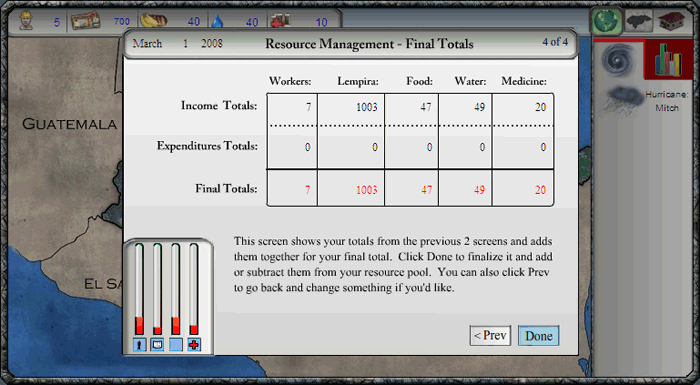Screen dimensions: 700x385
Task: Click the Expenditures Totals row label
Action: (207, 146)
